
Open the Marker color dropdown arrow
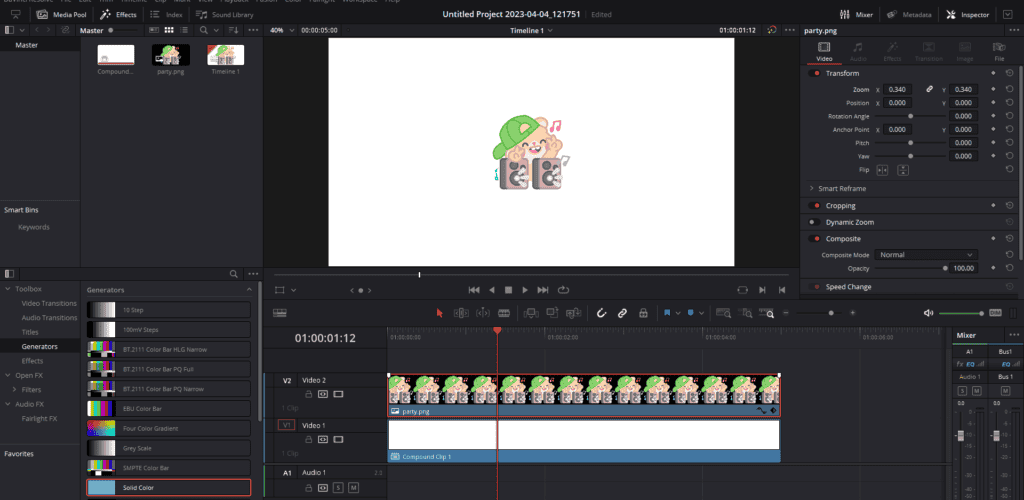tap(701, 313)
